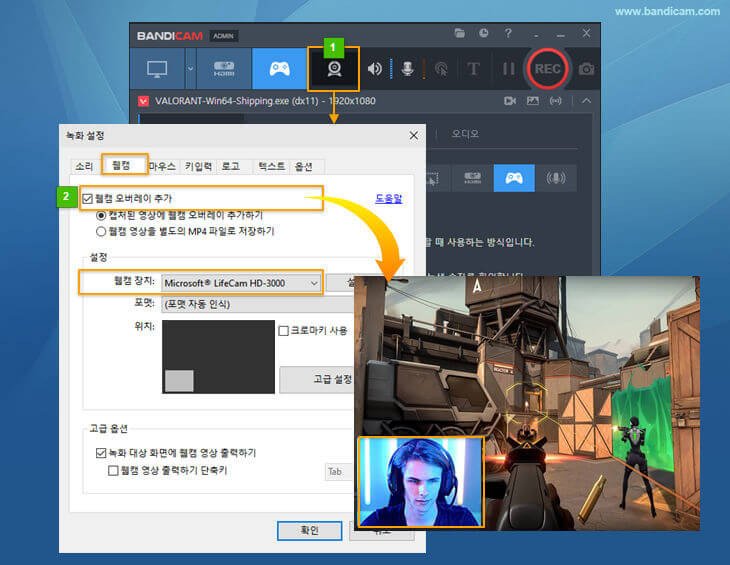Screen dimensions: 730x565
Task: Select audio-only mode icon in lower panel
Action: click(x=555, y=178)
